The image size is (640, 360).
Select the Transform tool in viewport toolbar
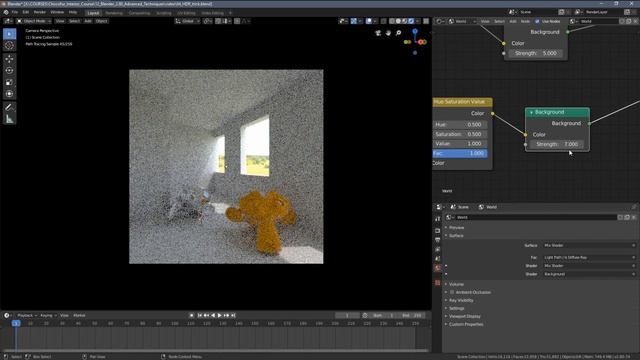9,94
